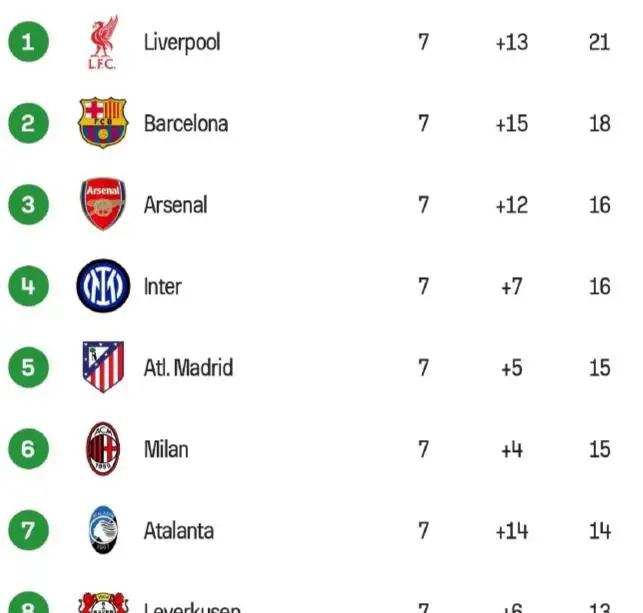Click the green rank 7 badge

[28, 530]
